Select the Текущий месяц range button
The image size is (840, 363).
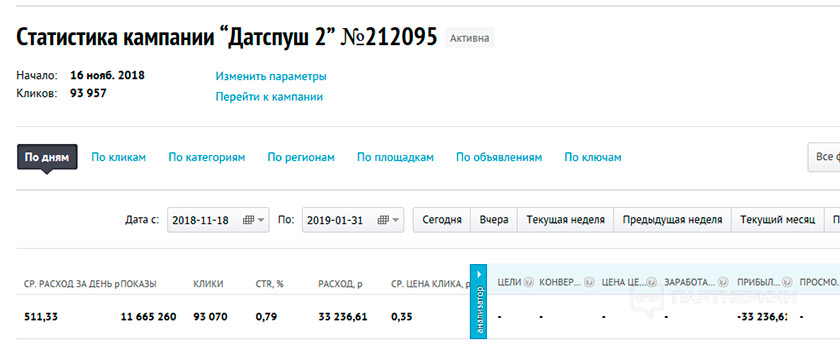pyautogui.click(x=777, y=220)
